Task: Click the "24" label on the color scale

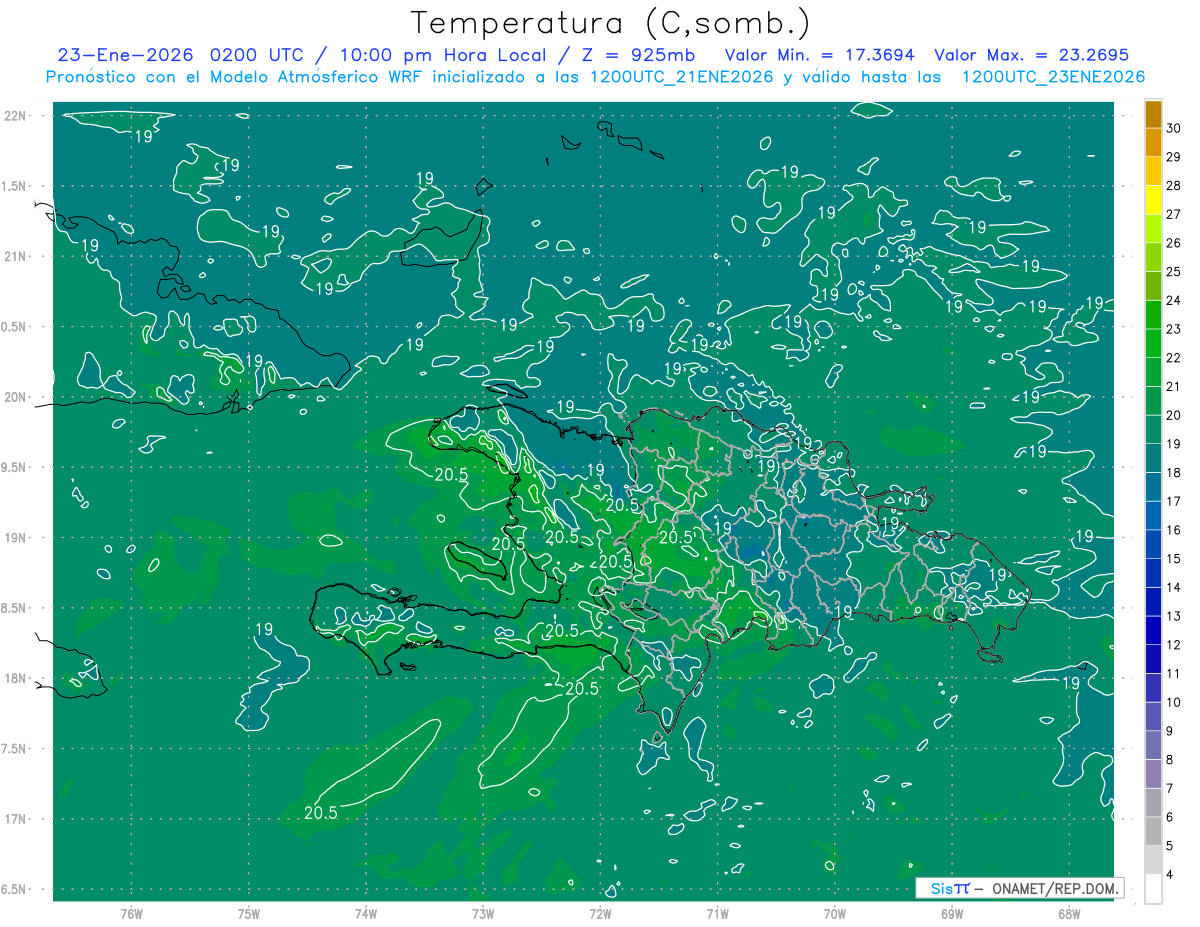Action: [x=1174, y=301]
